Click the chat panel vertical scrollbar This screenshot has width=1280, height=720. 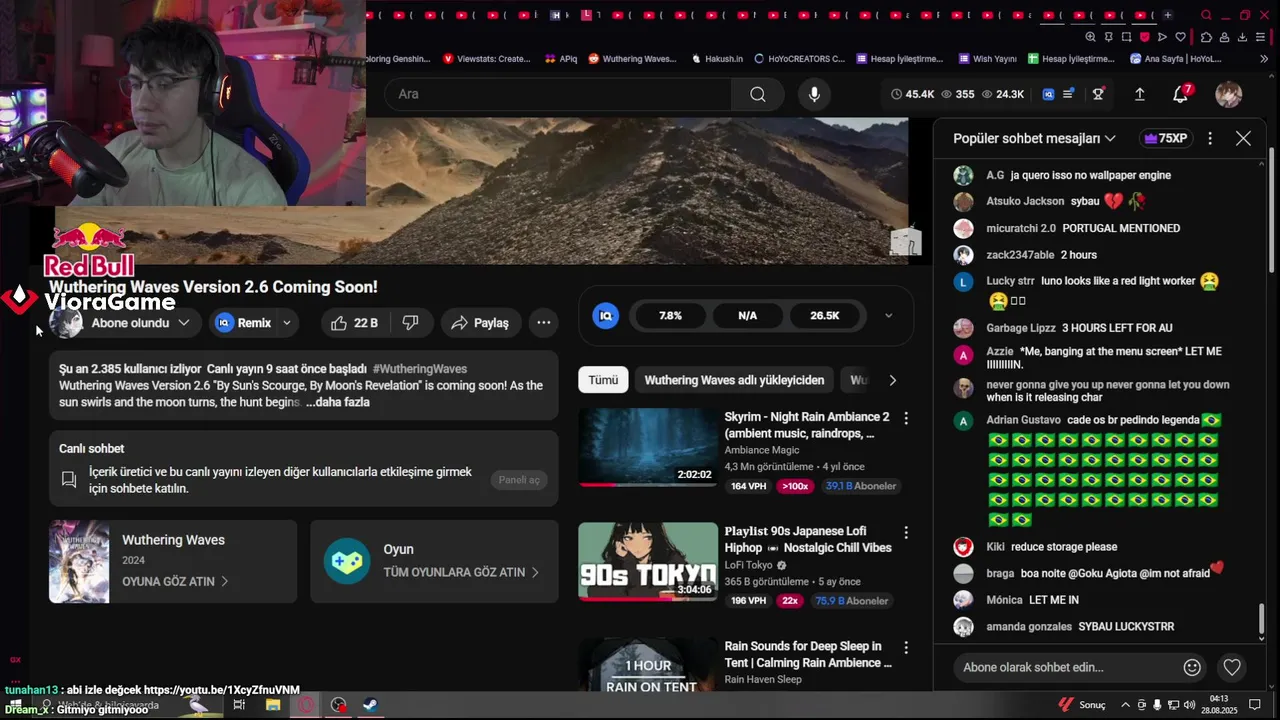coord(1261,619)
